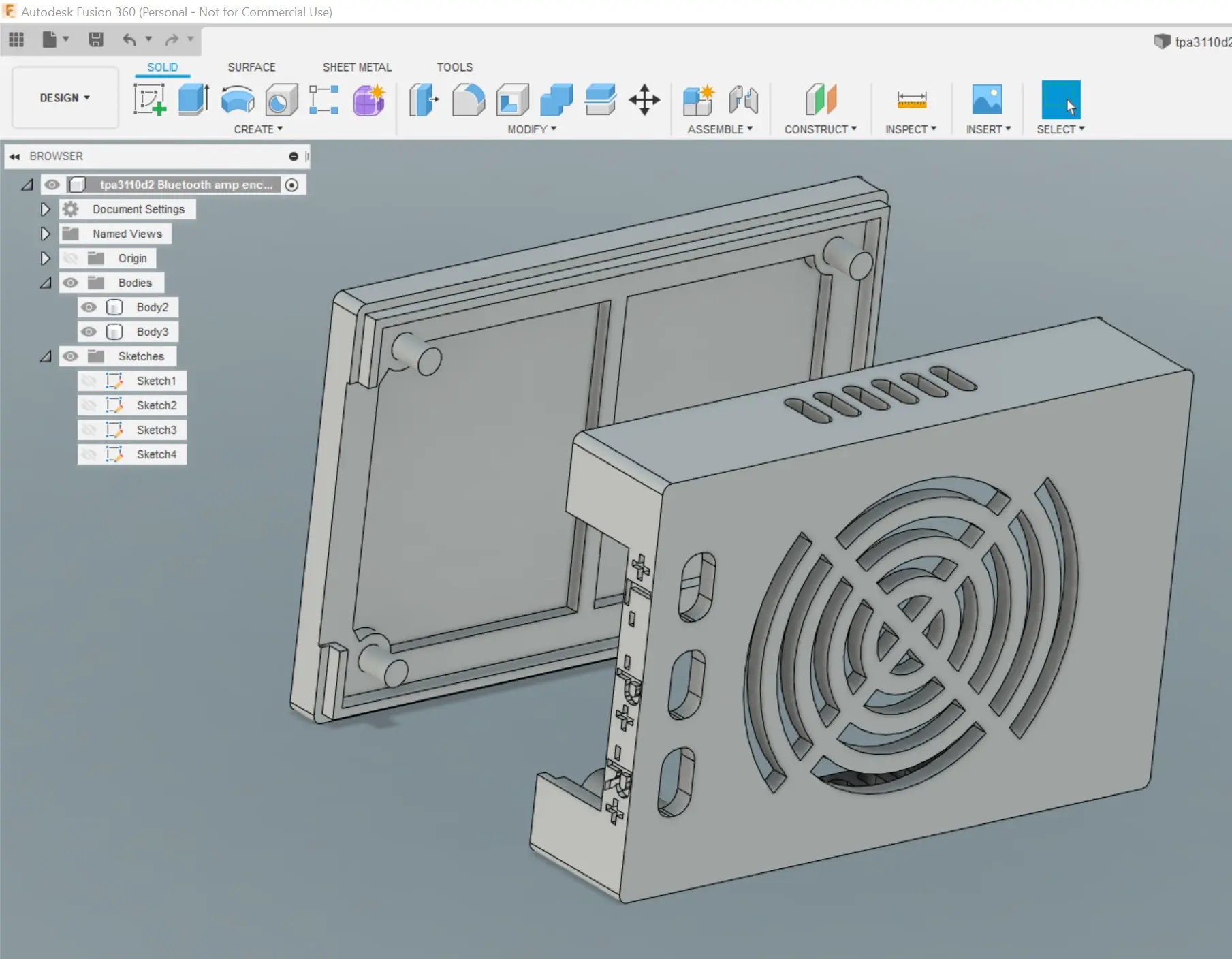Undo the last action
This screenshot has width=1232, height=959.
pyautogui.click(x=129, y=40)
